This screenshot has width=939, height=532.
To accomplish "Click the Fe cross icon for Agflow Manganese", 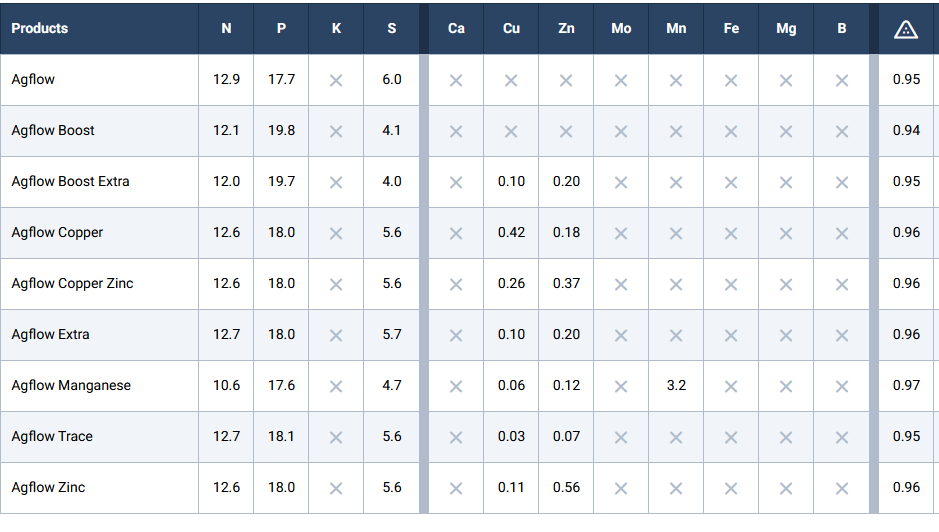I will tap(731, 386).
